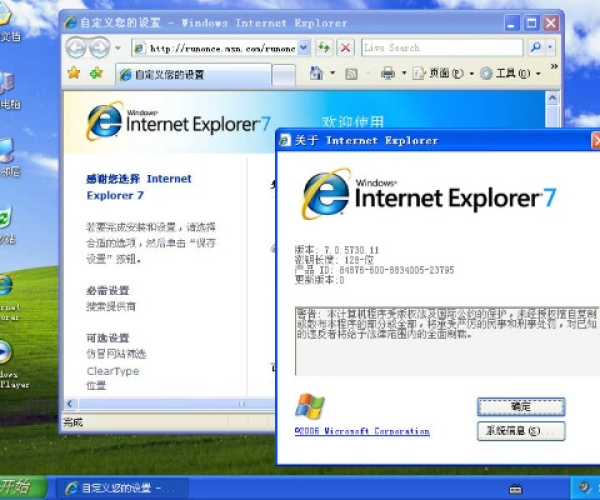Click the Internet Explorer 7 logo in About dialog

[428, 194]
